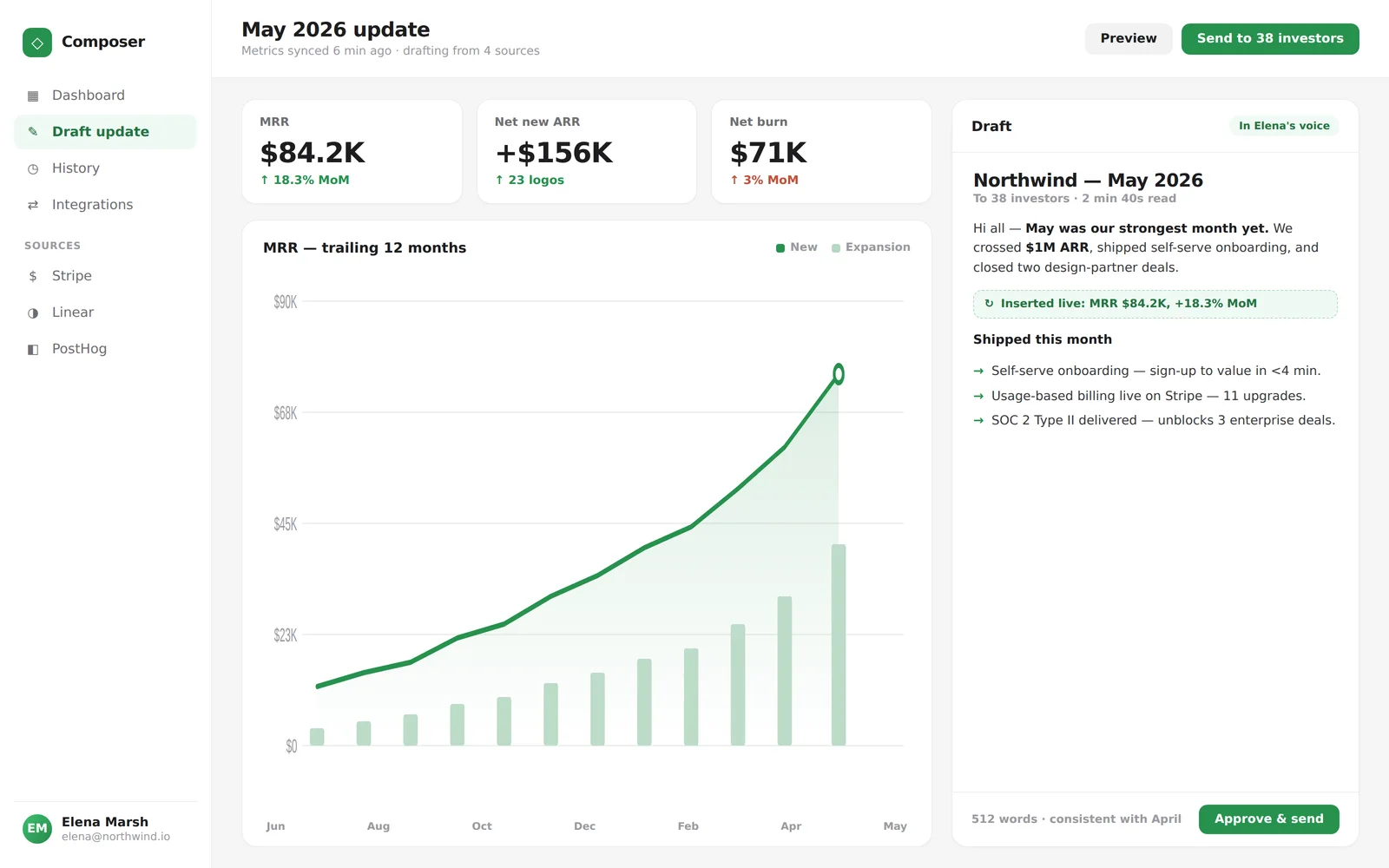Click the '18.3% MoM' growth text
This screenshot has height=868, width=1389.
[x=305, y=180]
